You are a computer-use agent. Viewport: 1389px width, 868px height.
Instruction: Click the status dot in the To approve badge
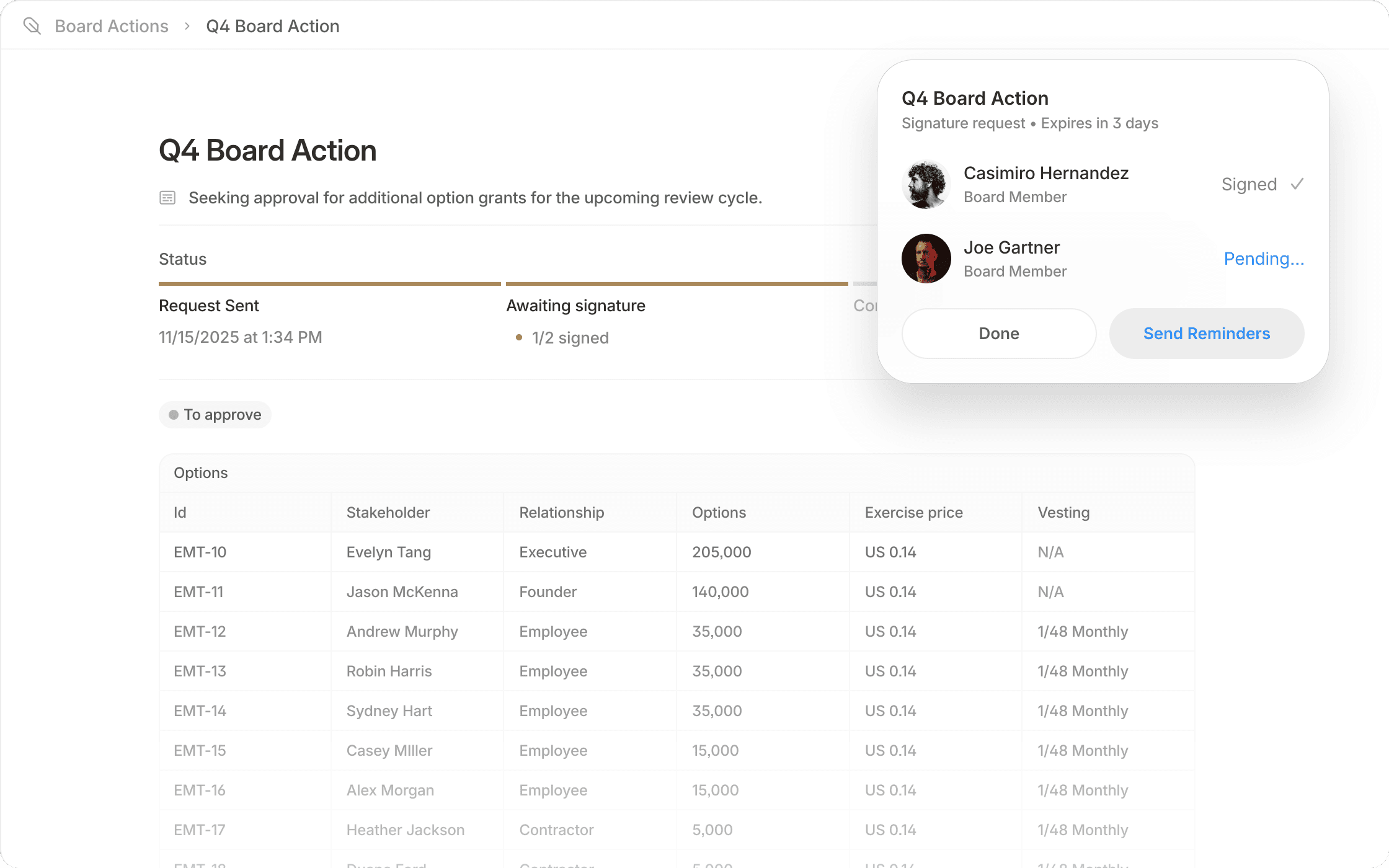[174, 414]
